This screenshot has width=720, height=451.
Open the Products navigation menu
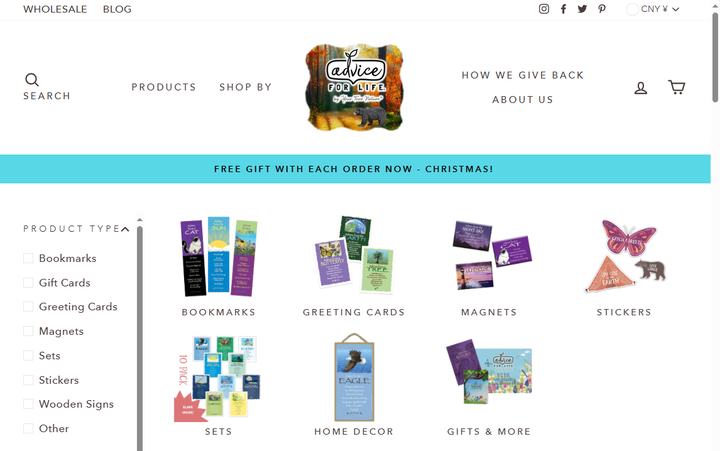163,87
